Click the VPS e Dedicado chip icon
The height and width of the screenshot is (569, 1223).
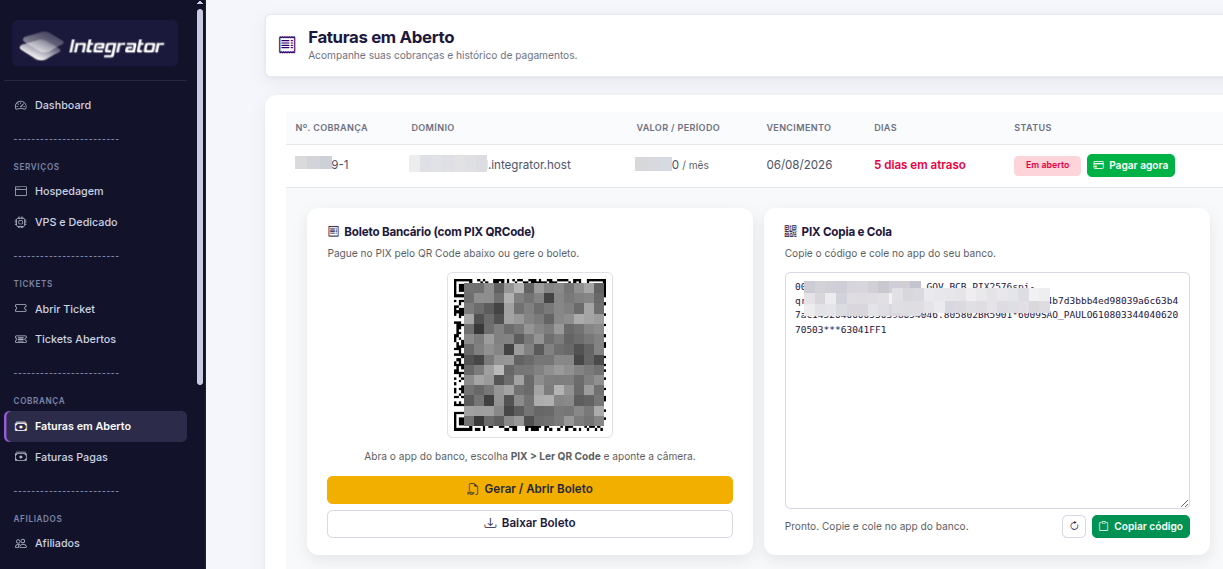pos(21,222)
